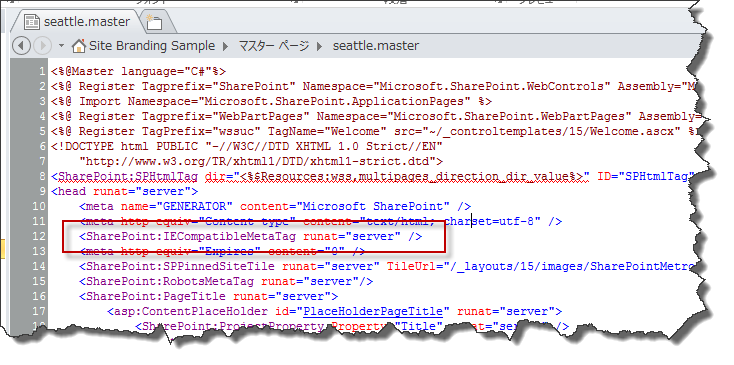
Task: Click line 1 Master language directive
Action: [139, 72]
